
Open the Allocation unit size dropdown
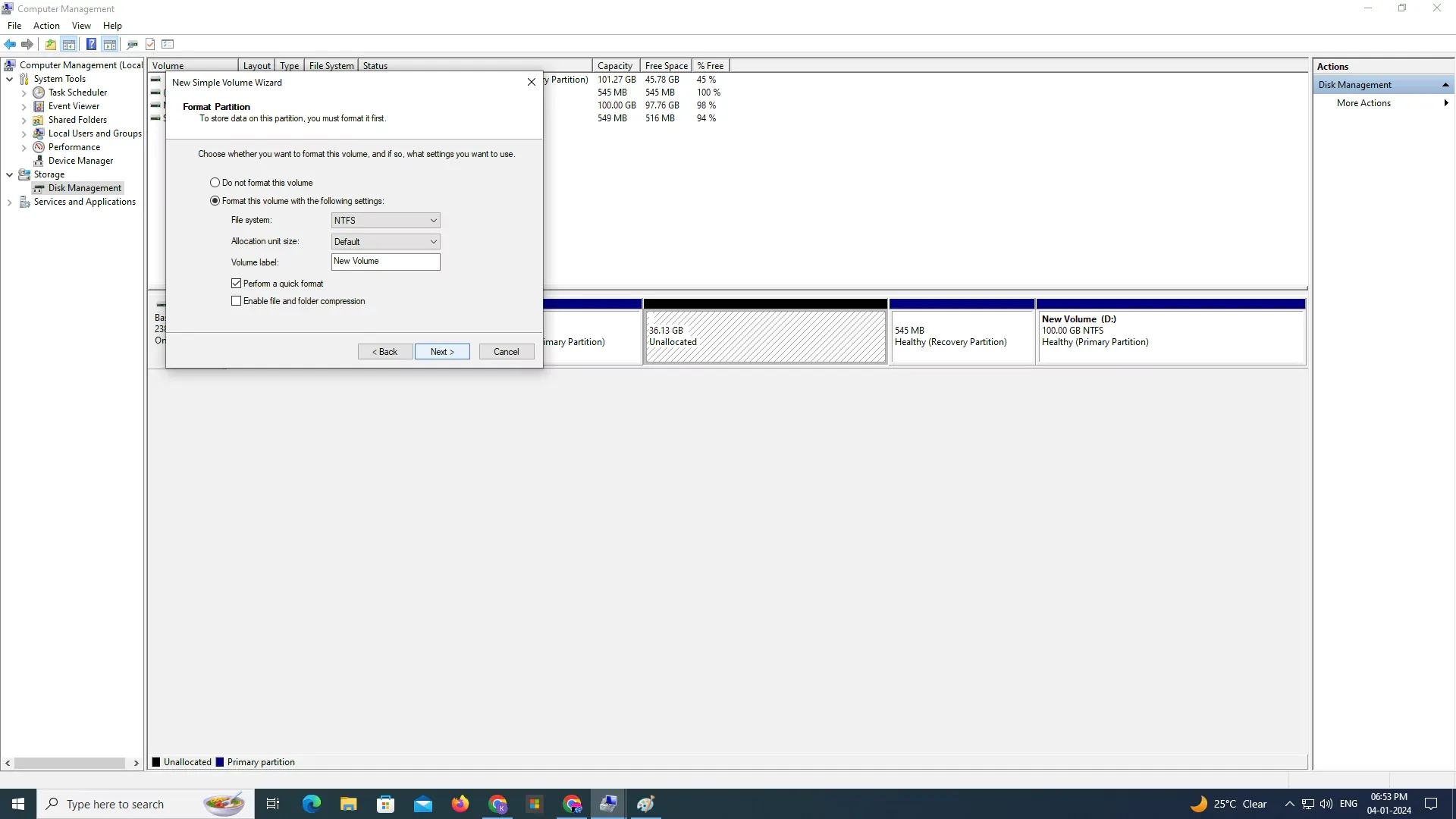click(385, 242)
